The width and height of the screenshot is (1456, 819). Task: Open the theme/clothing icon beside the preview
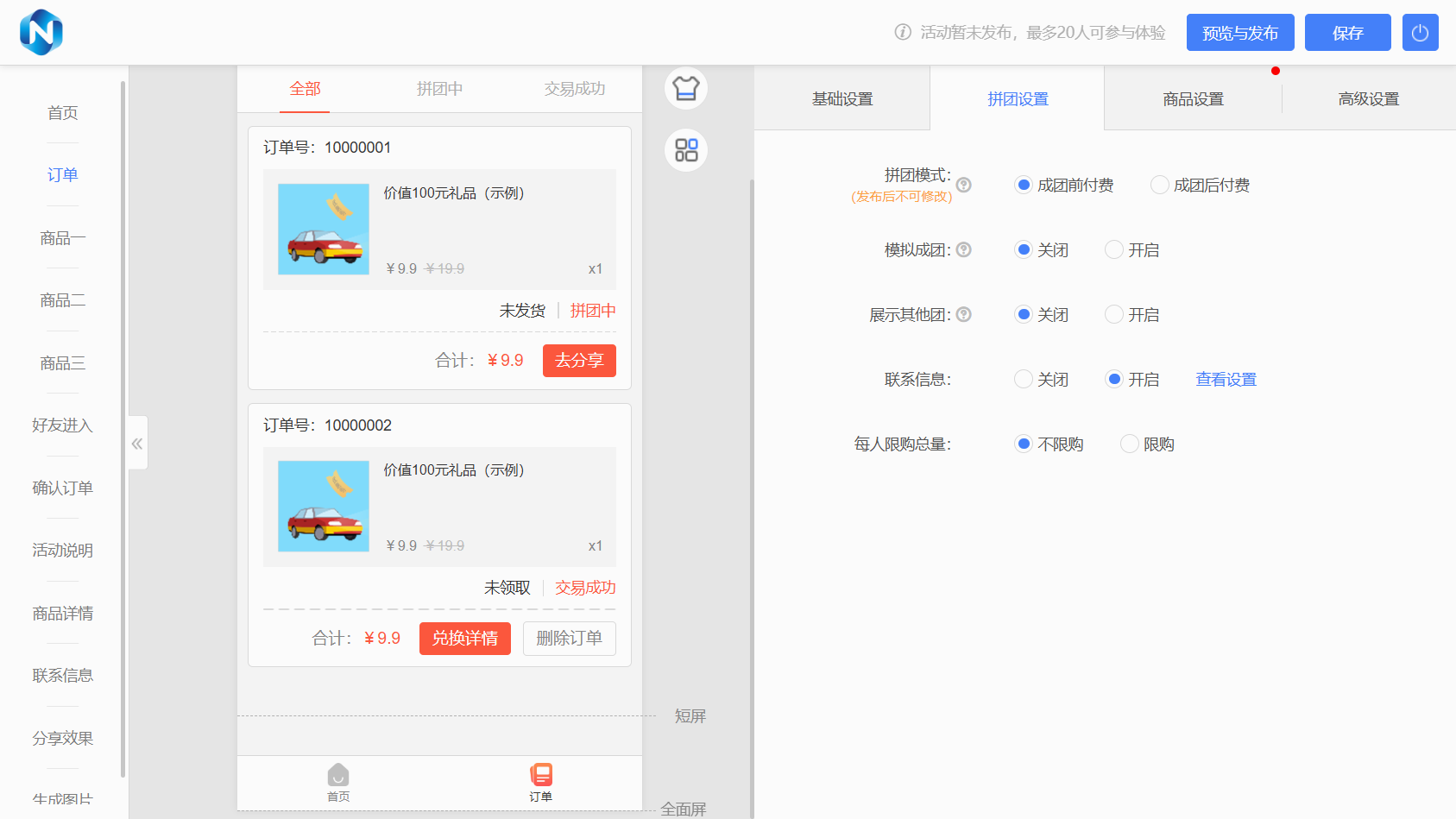[685, 87]
